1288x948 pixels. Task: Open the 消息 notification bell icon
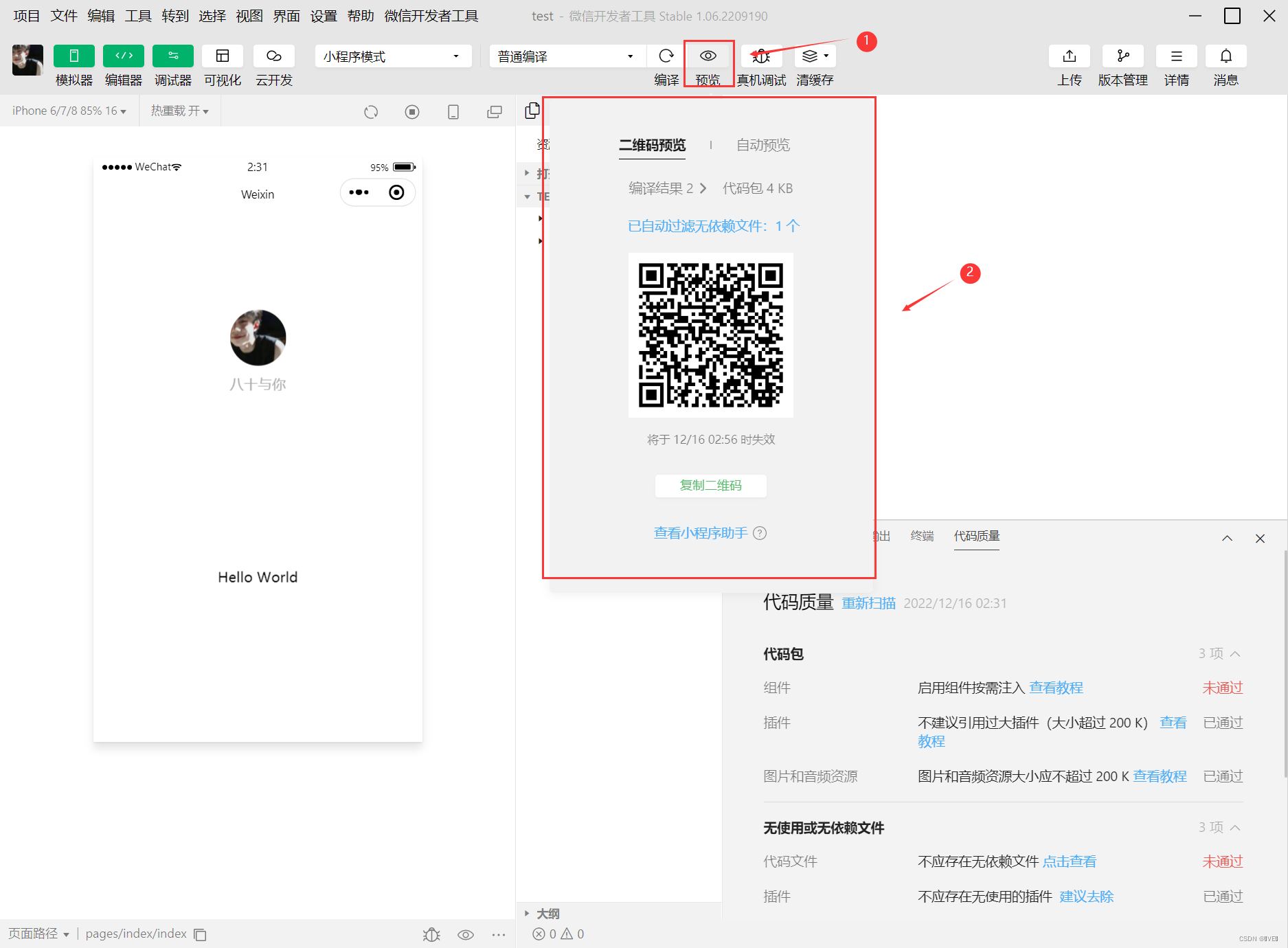(1225, 56)
